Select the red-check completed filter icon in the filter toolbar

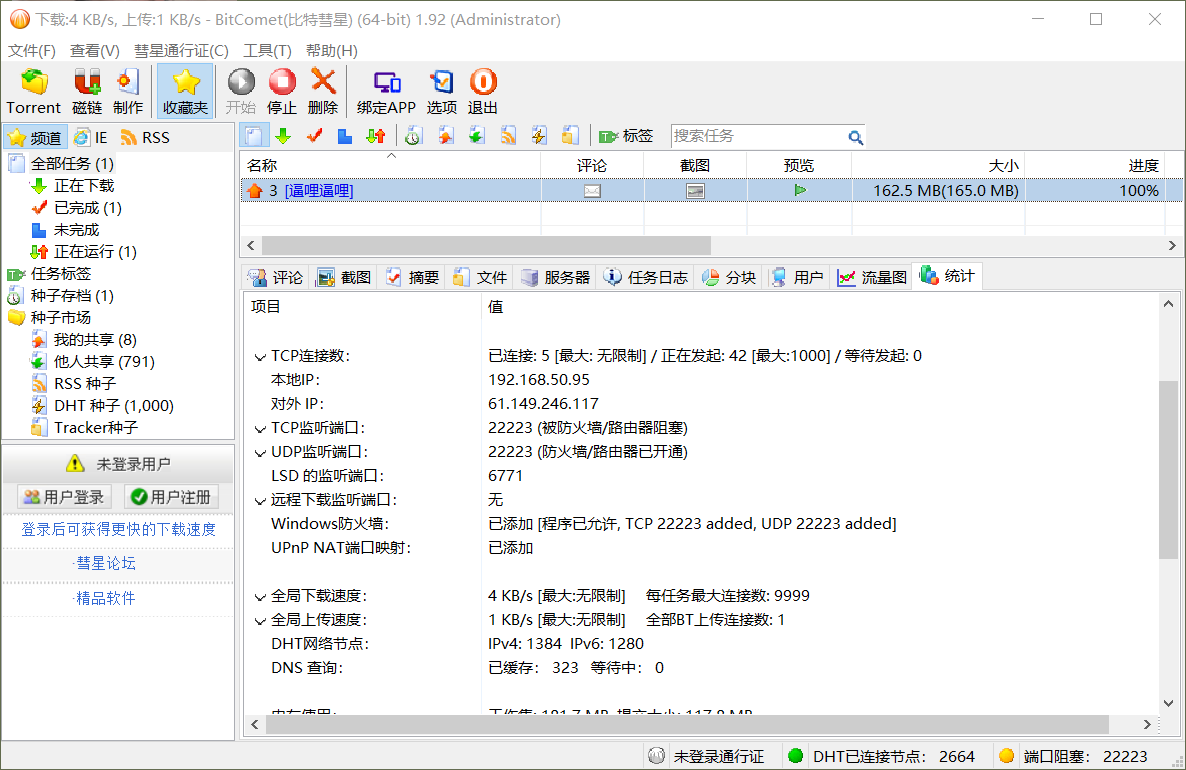pyautogui.click(x=315, y=136)
